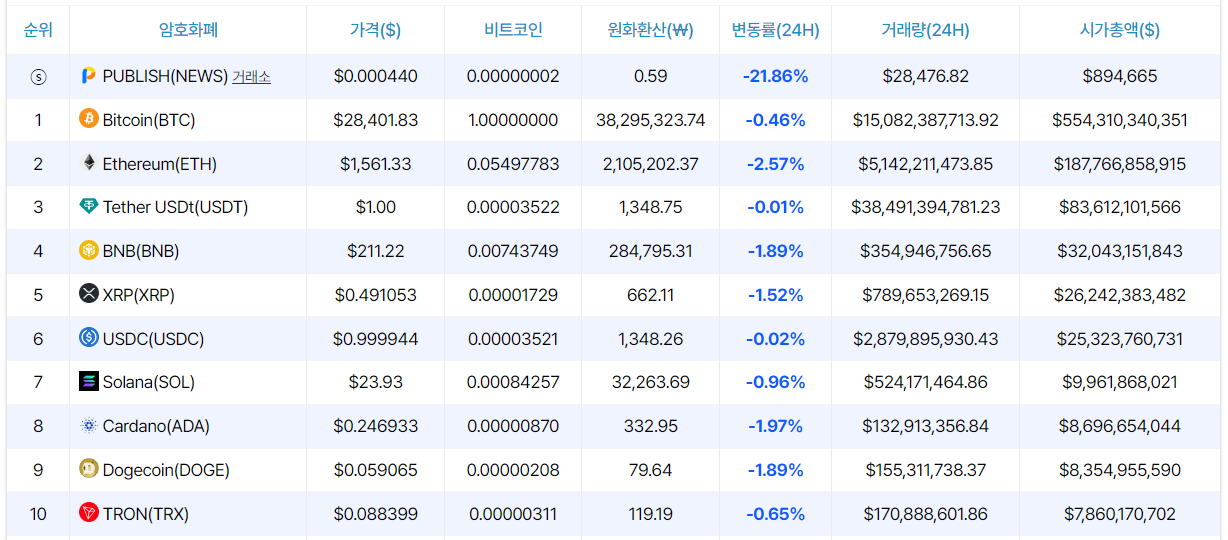Select BNB market cap $32,043,151,843
The height and width of the screenshot is (540, 1228).
1120,251
